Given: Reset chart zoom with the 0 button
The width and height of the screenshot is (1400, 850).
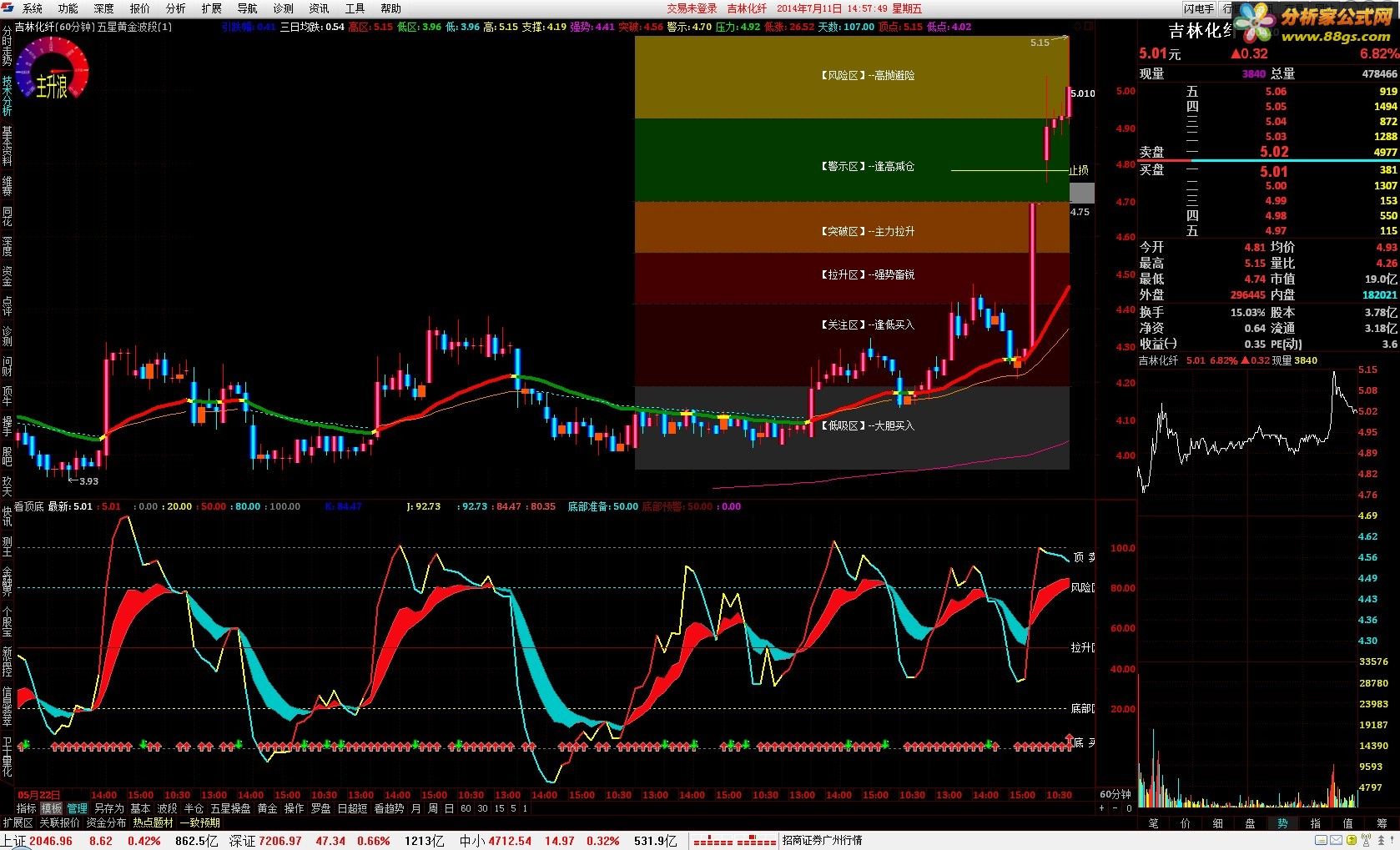Looking at the screenshot, I should tap(1129, 807).
